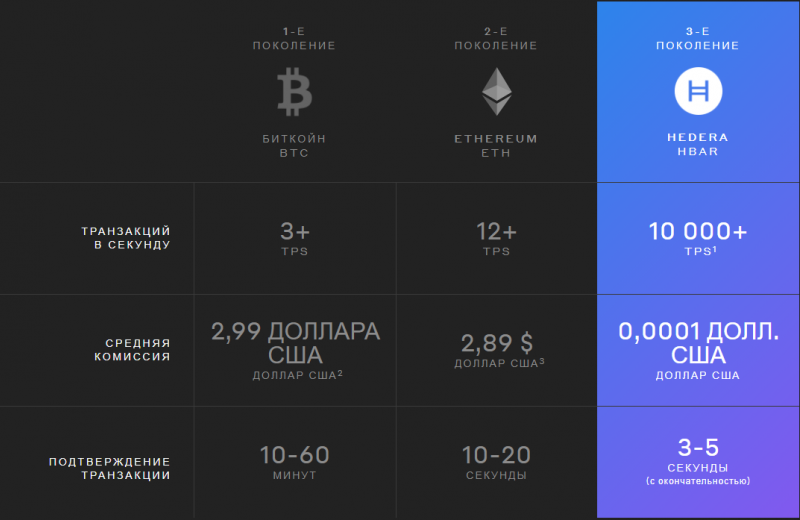The image size is (800, 520).
Task: Click the Биткойн BTC label
Action: (294, 145)
